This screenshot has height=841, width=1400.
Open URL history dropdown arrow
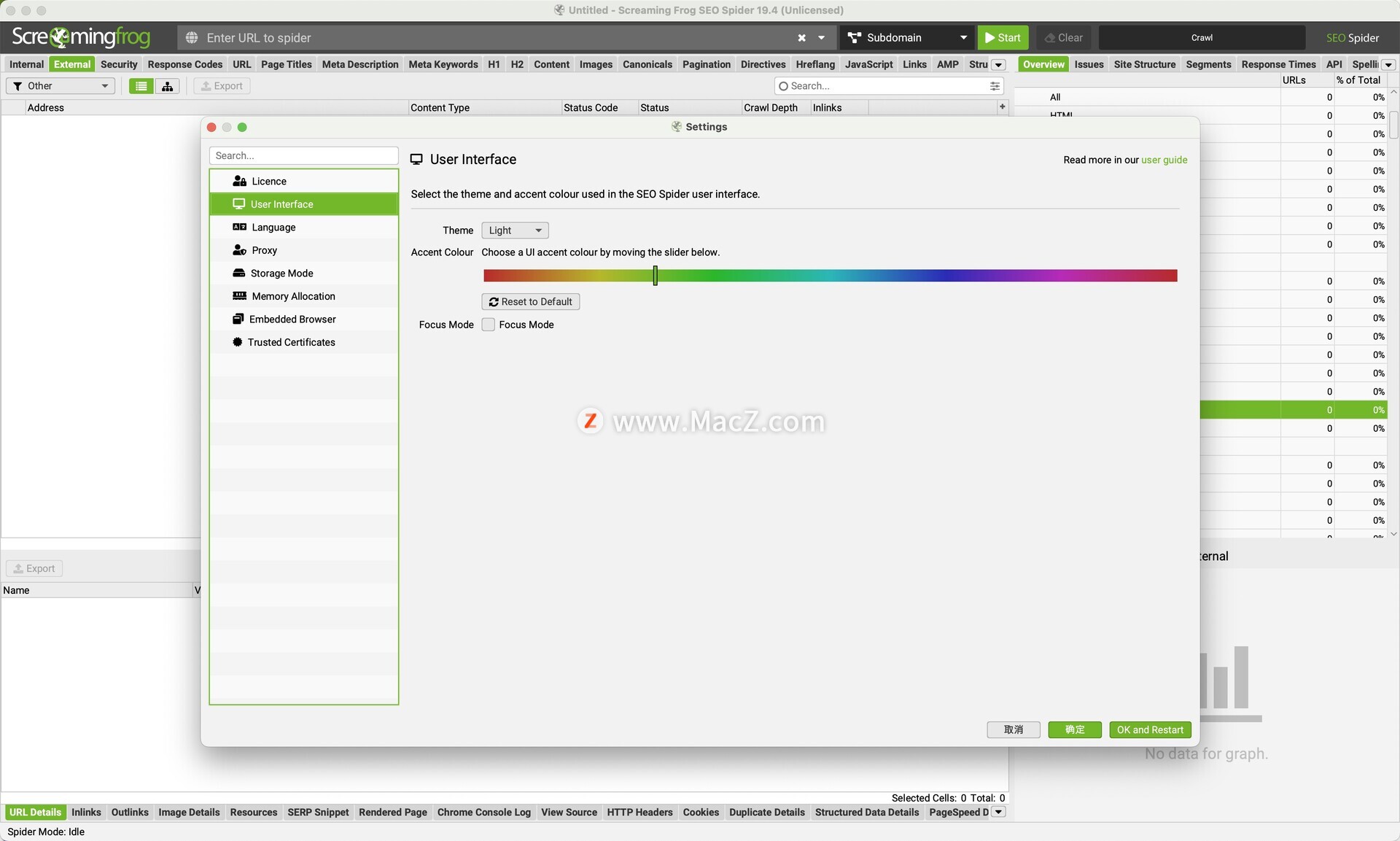pyautogui.click(x=821, y=38)
